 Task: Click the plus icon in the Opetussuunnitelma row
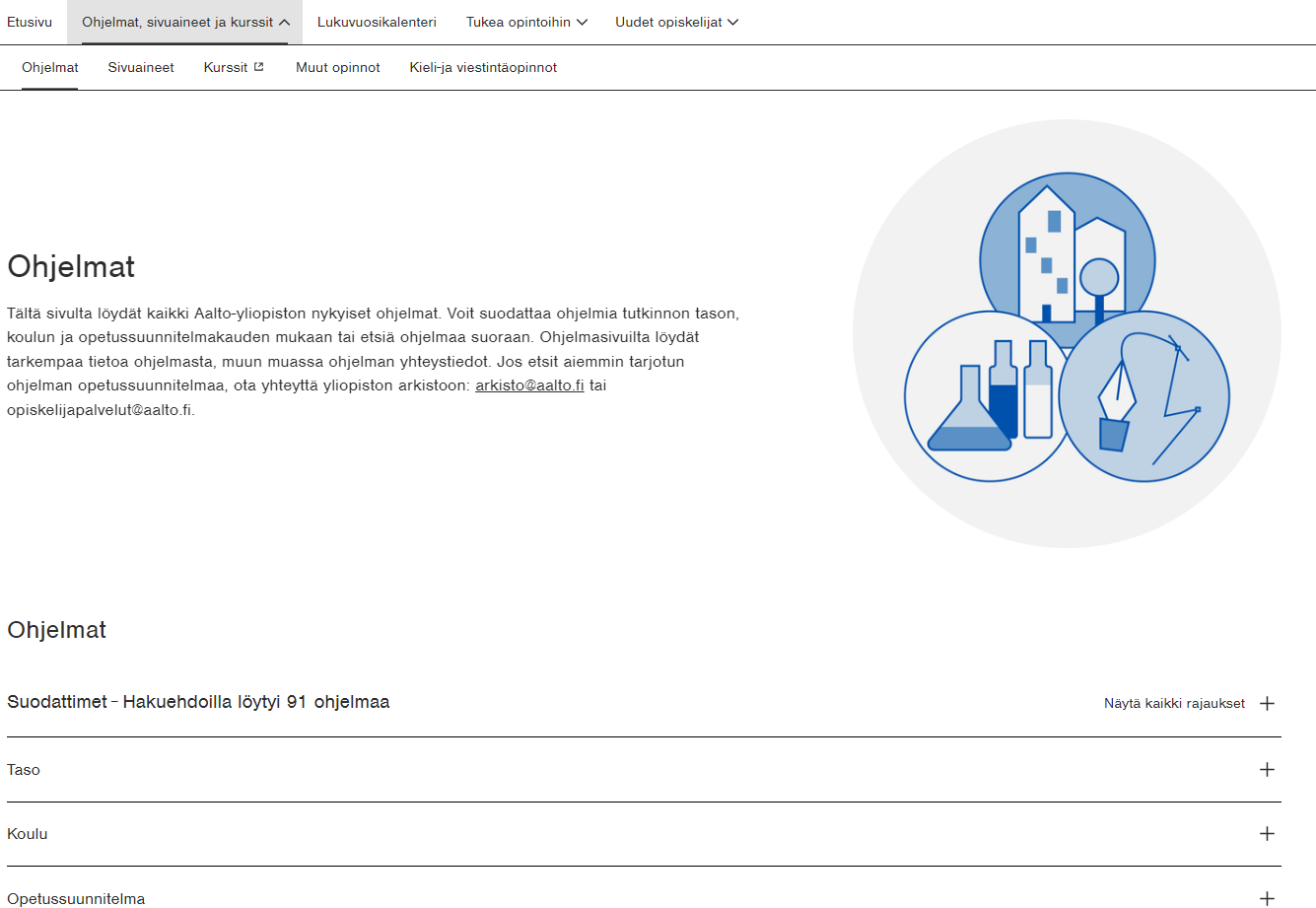(1268, 898)
